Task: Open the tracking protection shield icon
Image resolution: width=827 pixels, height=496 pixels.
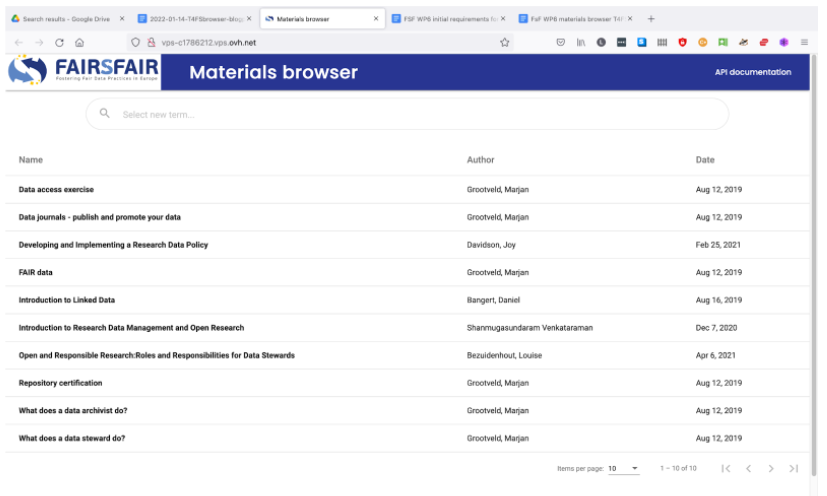Action: (x=136, y=42)
